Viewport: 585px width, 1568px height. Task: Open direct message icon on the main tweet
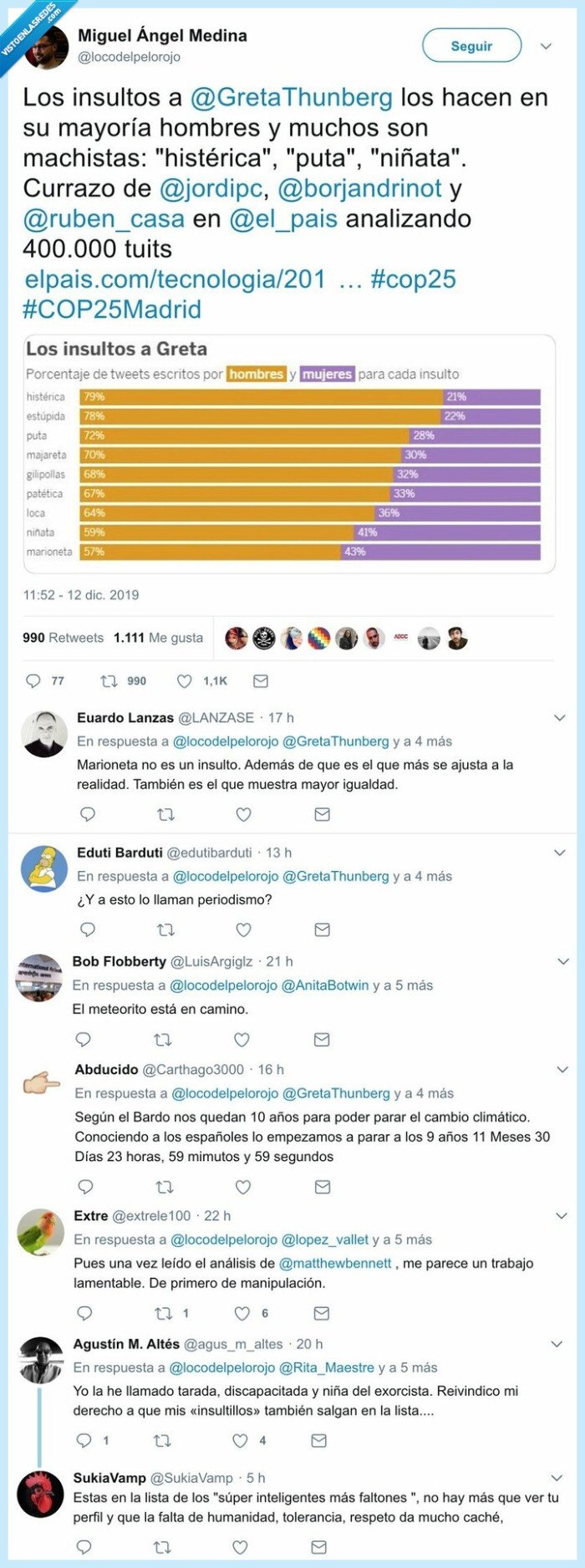260,681
